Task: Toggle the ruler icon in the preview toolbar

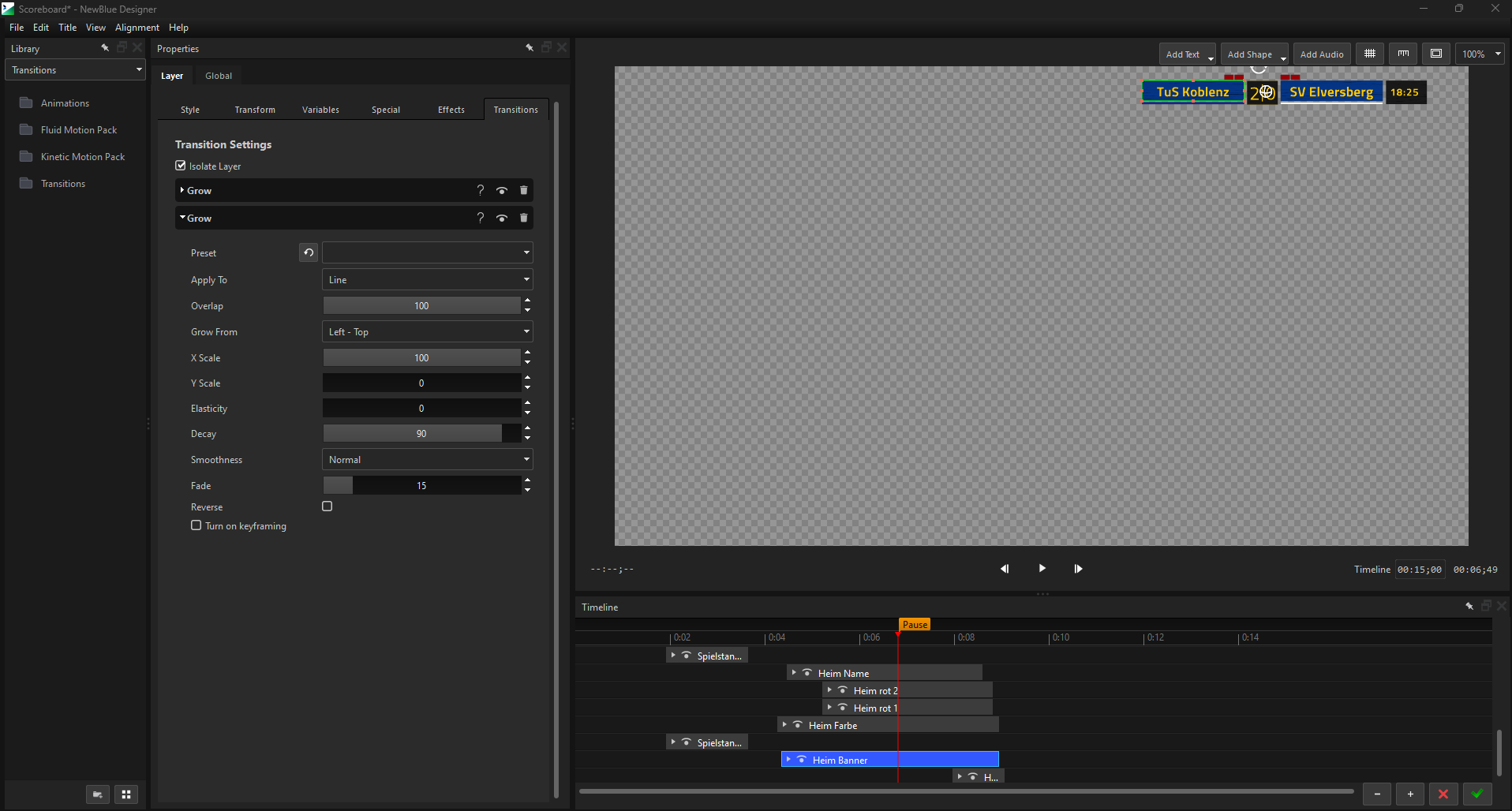Action: (x=1403, y=54)
